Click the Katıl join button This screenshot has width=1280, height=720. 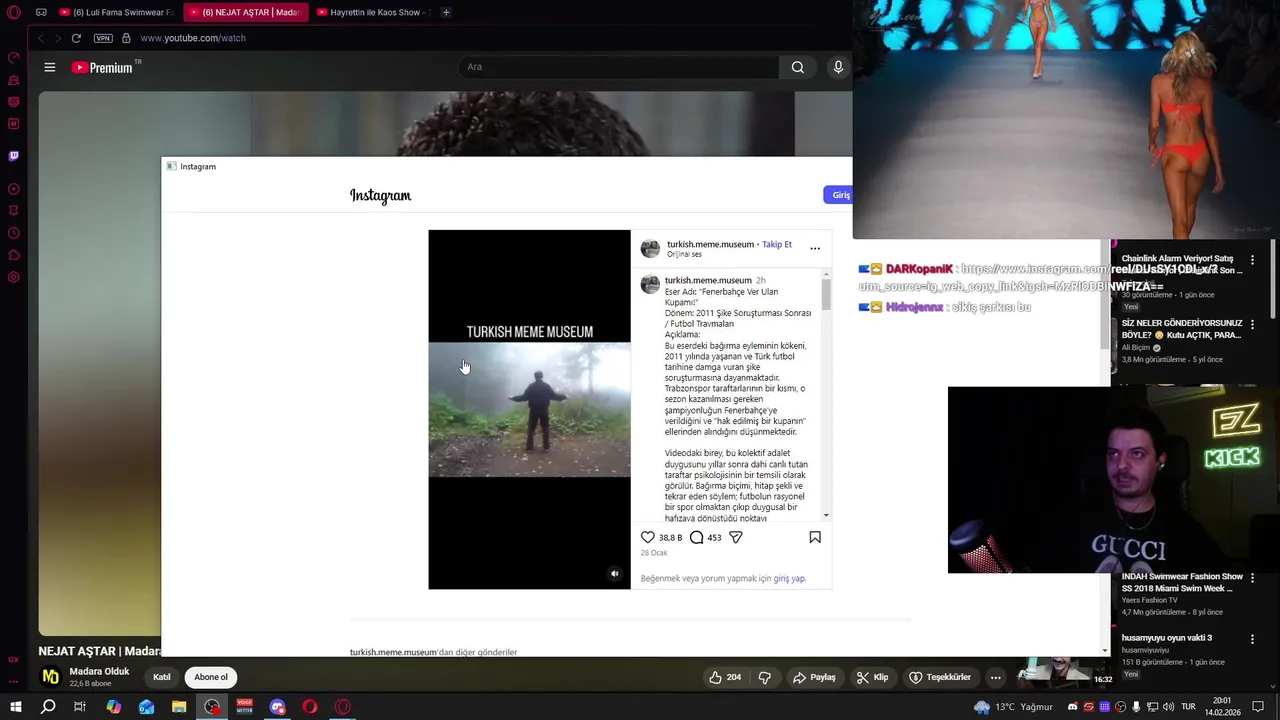click(162, 677)
